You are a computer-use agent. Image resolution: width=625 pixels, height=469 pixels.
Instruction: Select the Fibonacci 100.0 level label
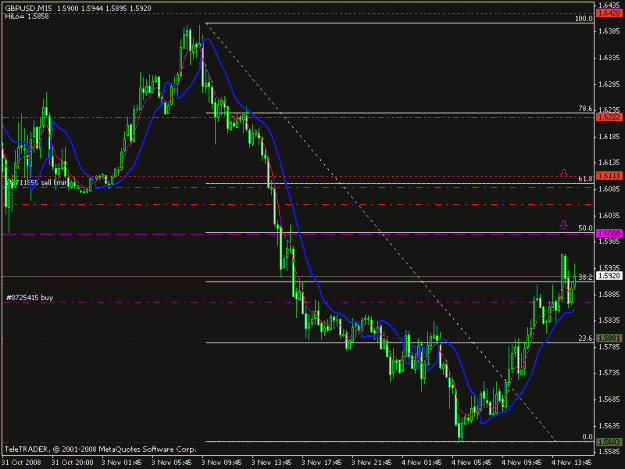pos(584,18)
